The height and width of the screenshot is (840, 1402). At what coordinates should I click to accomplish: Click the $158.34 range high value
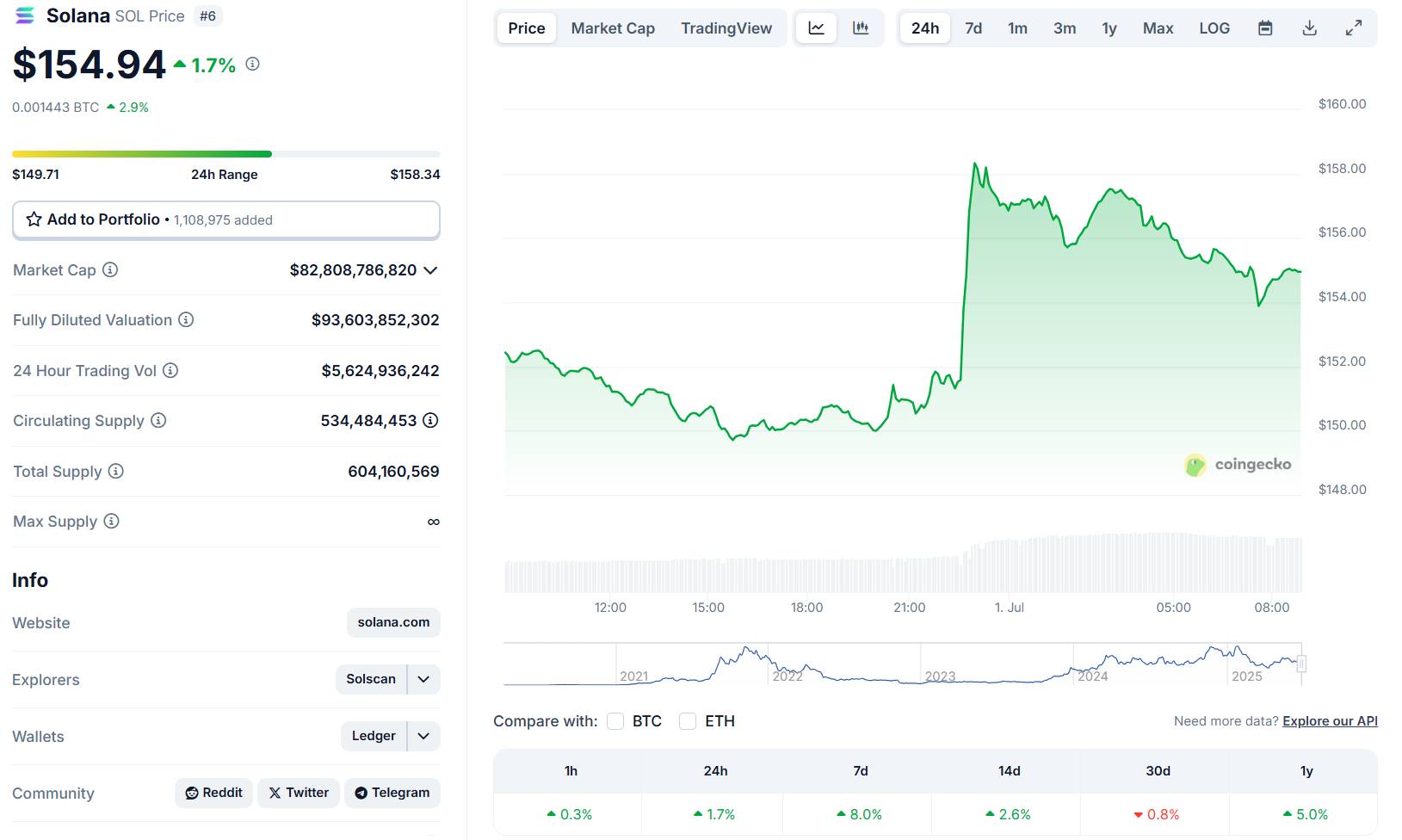tap(415, 174)
